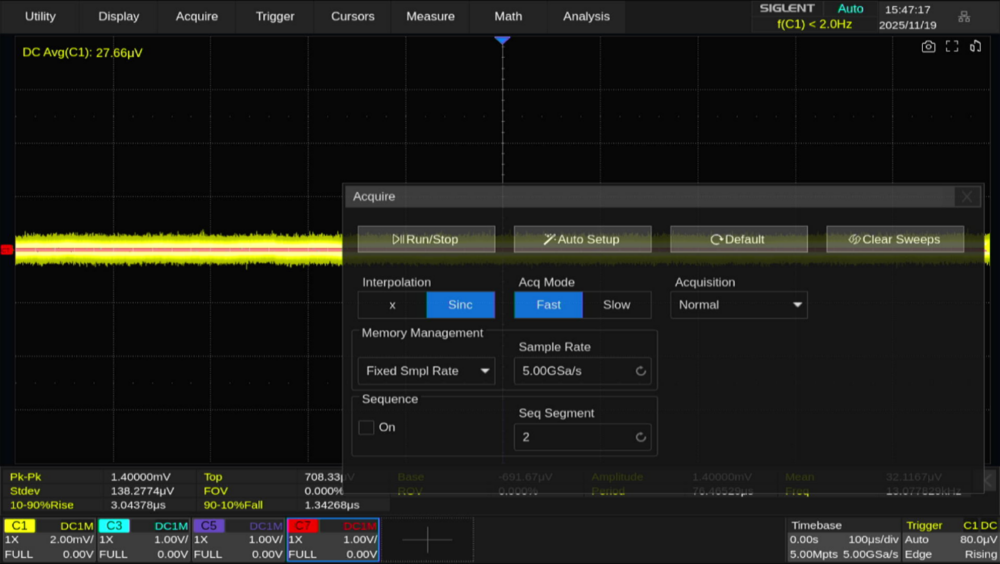The height and width of the screenshot is (564, 1000).
Task: Open the Trigger menu
Action: click(275, 16)
